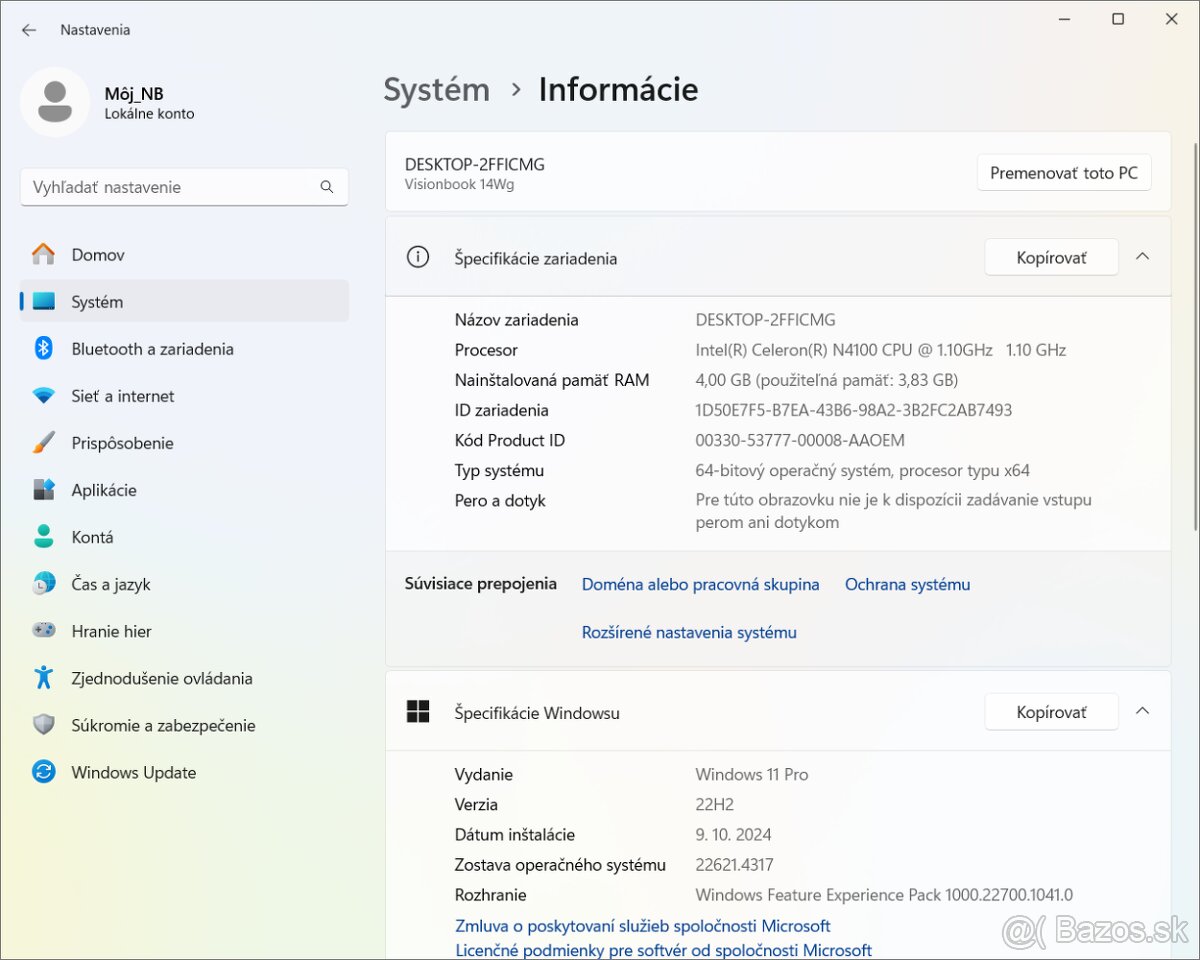This screenshot has height=960, width=1200.
Task: Select Čas a jazyk in the sidebar
Action: [x=111, y=584]
